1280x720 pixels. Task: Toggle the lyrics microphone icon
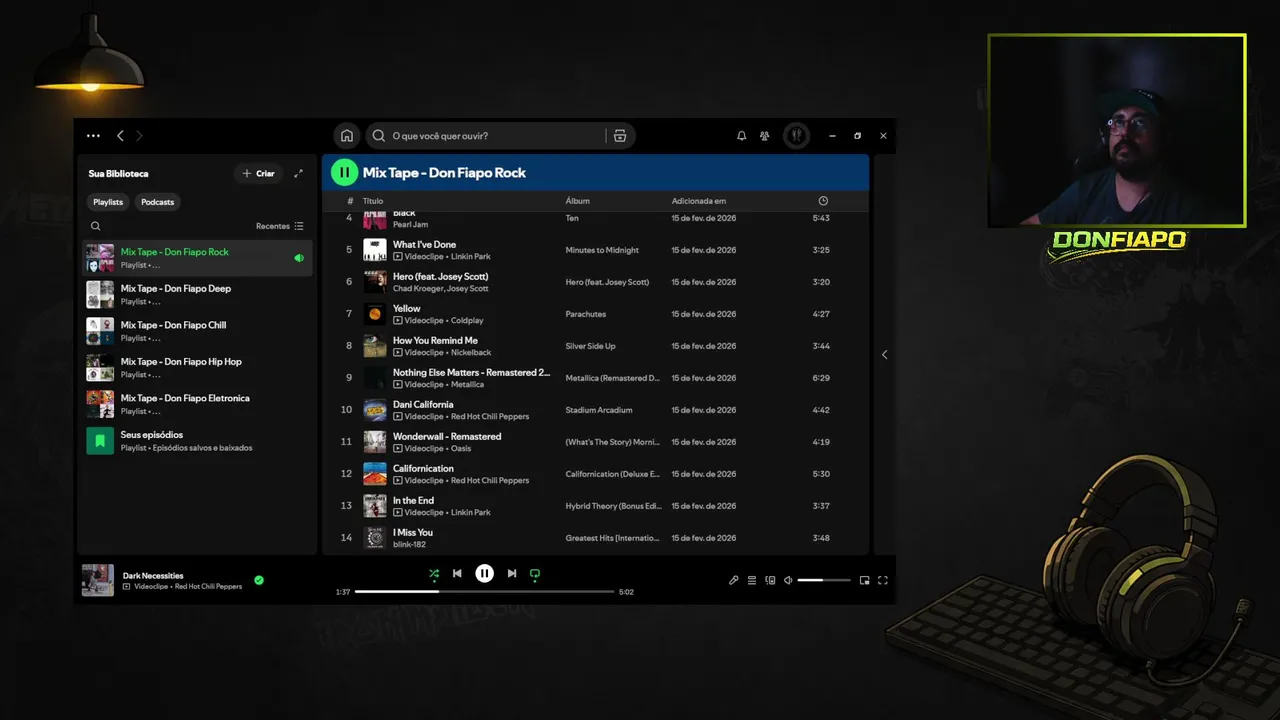tap(733, 580)
